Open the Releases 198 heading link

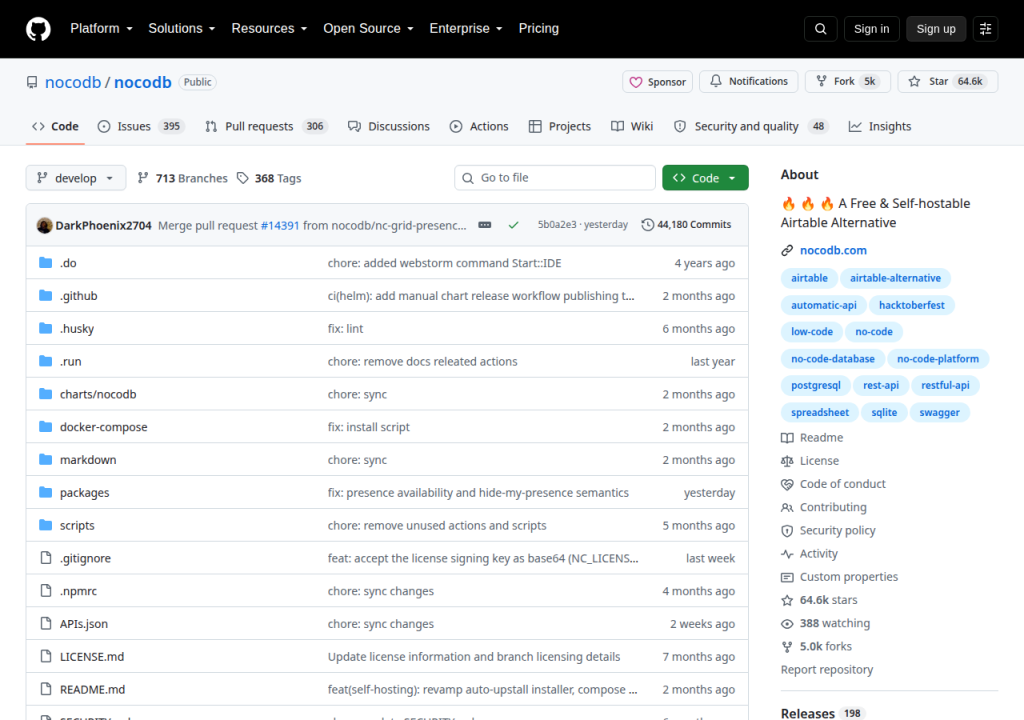coord(821,713)
